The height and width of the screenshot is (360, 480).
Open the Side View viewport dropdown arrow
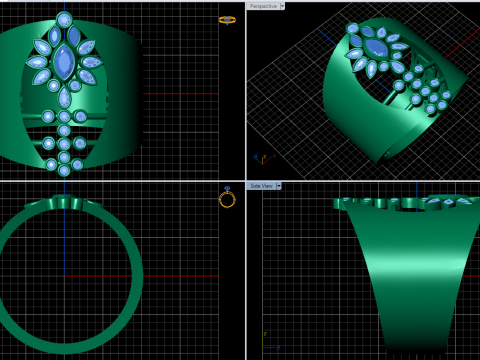pyautogui.click(x=279, y=186)
